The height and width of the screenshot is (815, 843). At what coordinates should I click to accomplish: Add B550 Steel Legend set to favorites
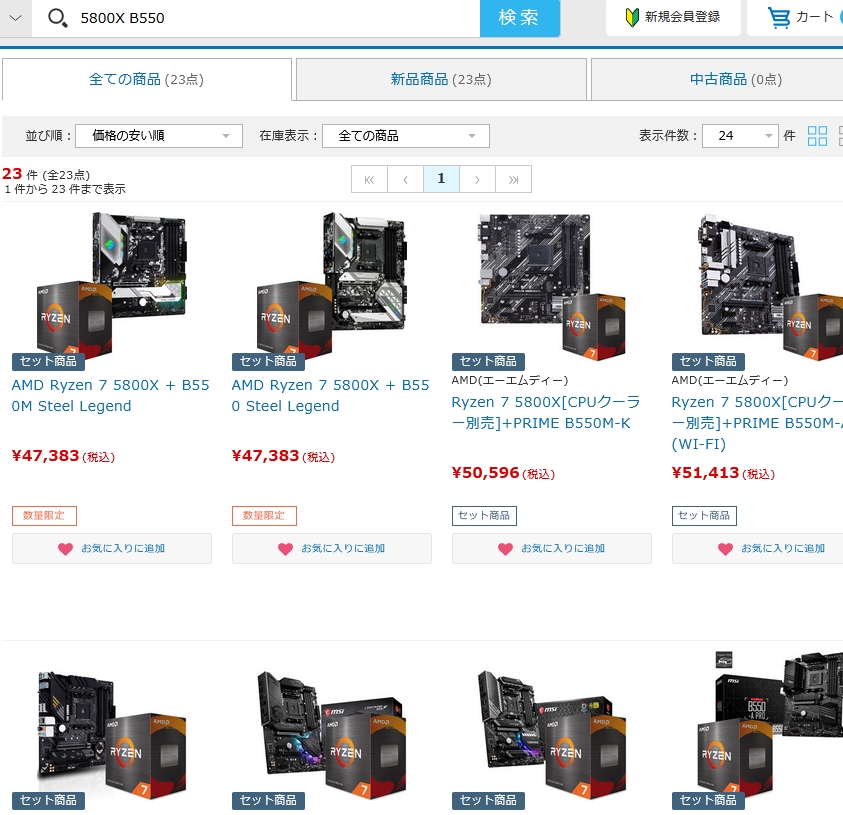click(332, 548)
